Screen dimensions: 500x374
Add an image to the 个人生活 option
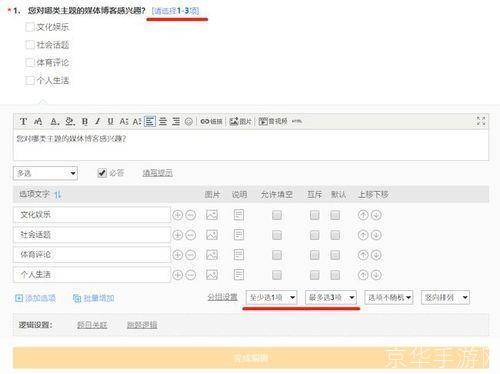click(212, 275)
